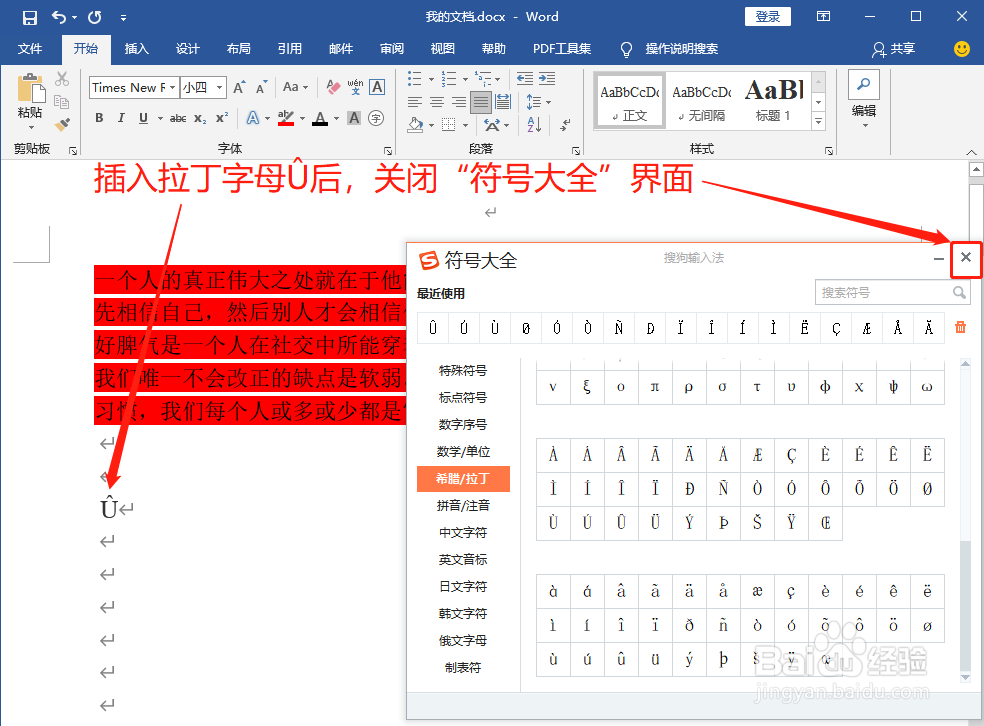The height and width of the screenshot is (726, 984).
Task: Open font color dropdown arrow
Action: click(336, 118)
